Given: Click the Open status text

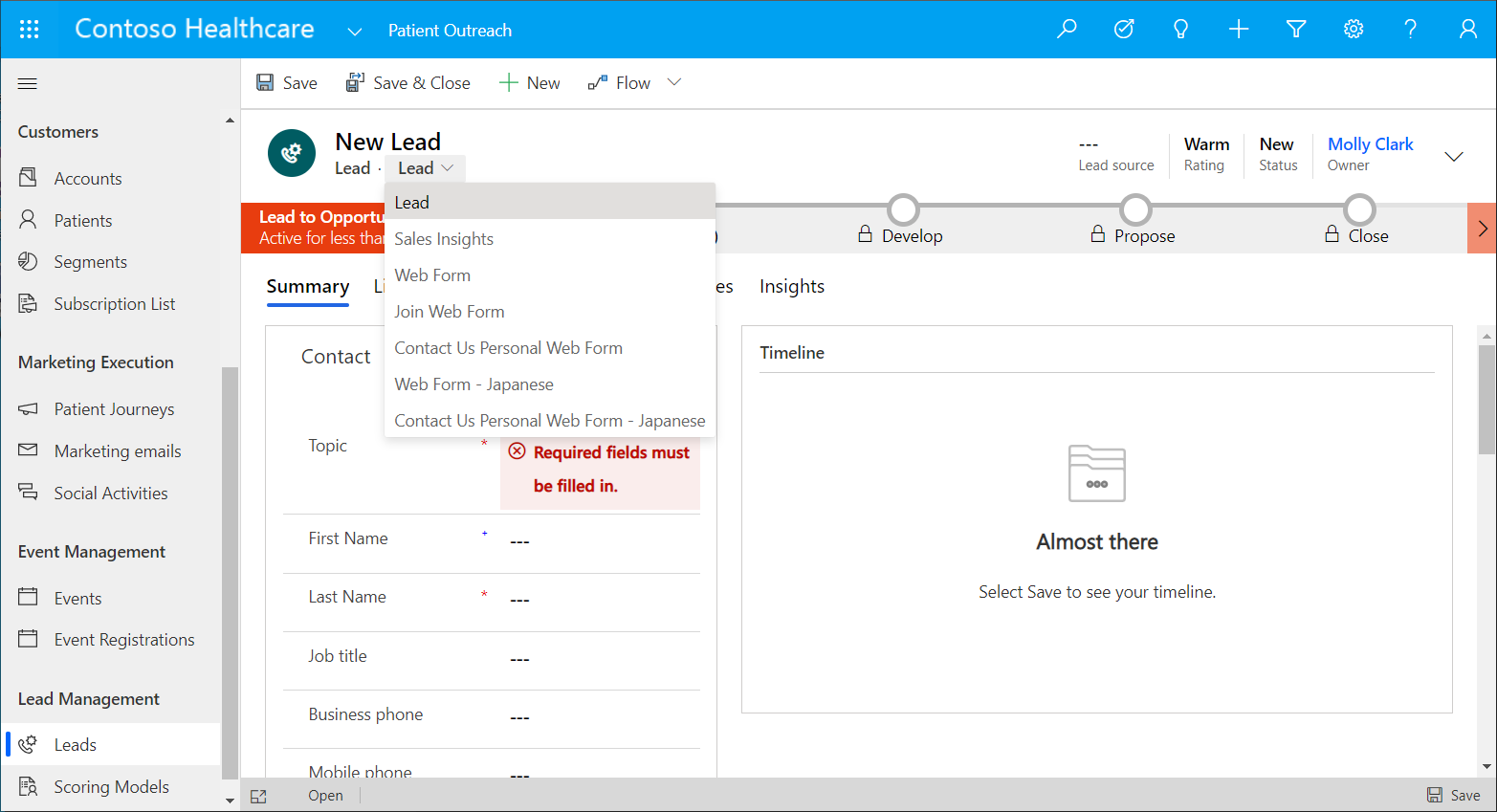Looking at the screenshot, I should pyautogui.click(x=325, y=796).
